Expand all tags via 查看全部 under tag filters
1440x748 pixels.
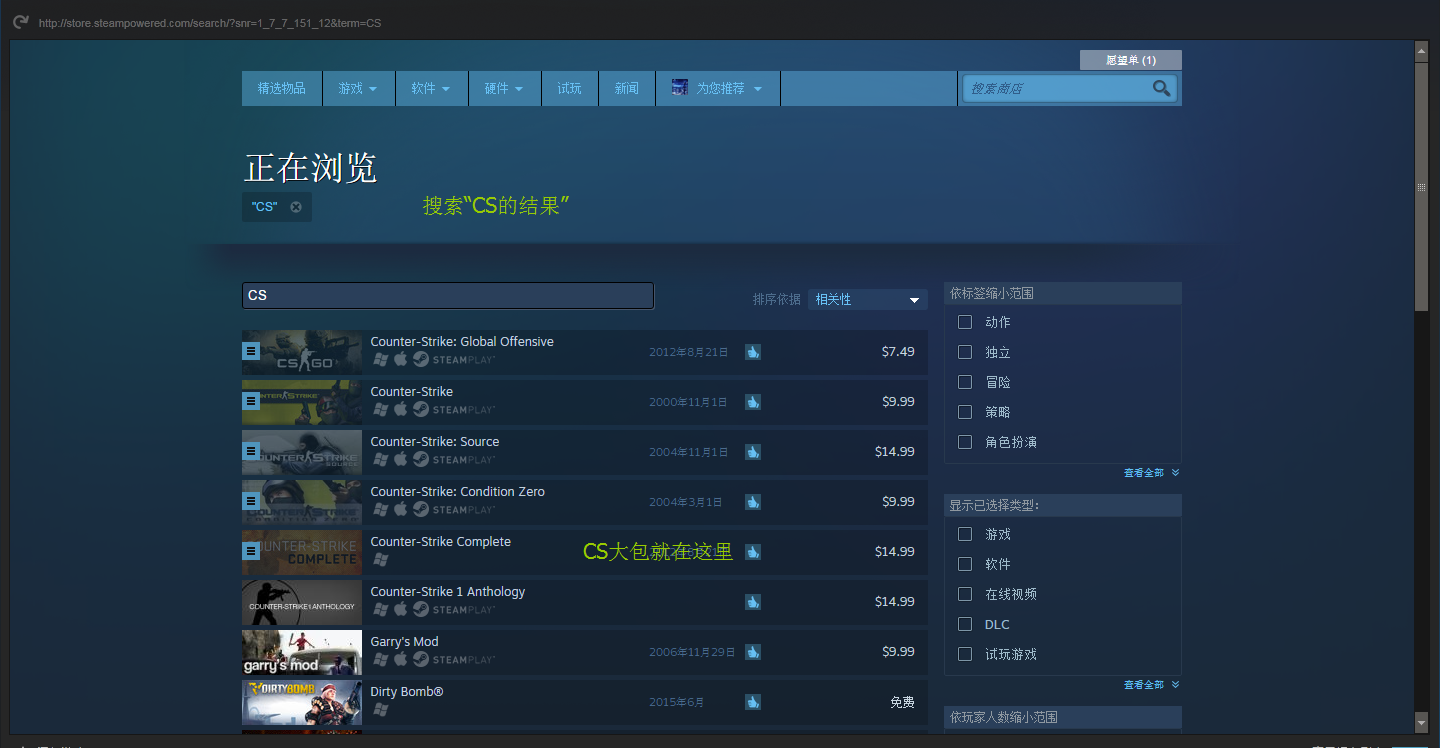point(1151,473)
